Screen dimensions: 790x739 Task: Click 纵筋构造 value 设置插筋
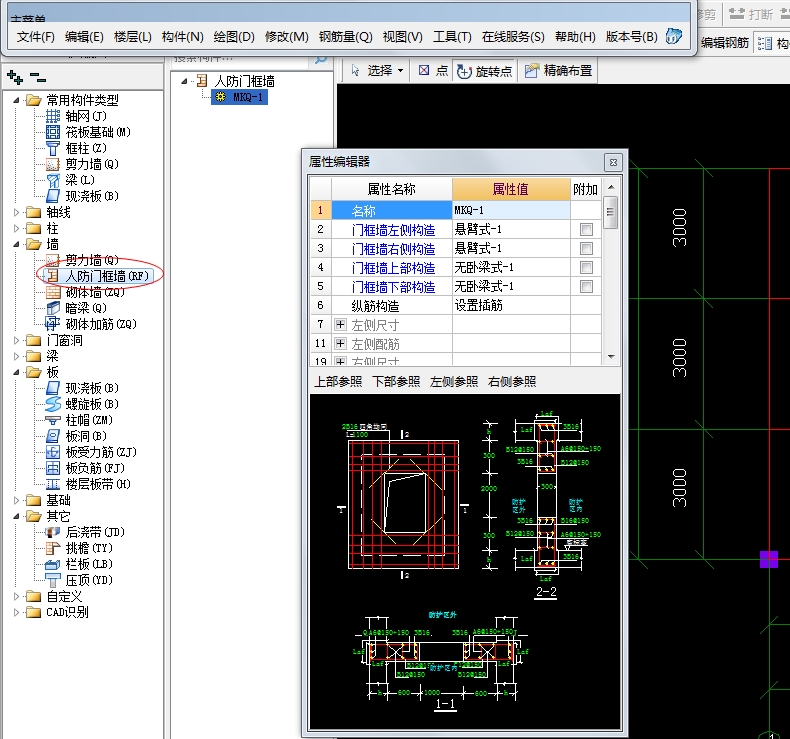coord(511,305)
